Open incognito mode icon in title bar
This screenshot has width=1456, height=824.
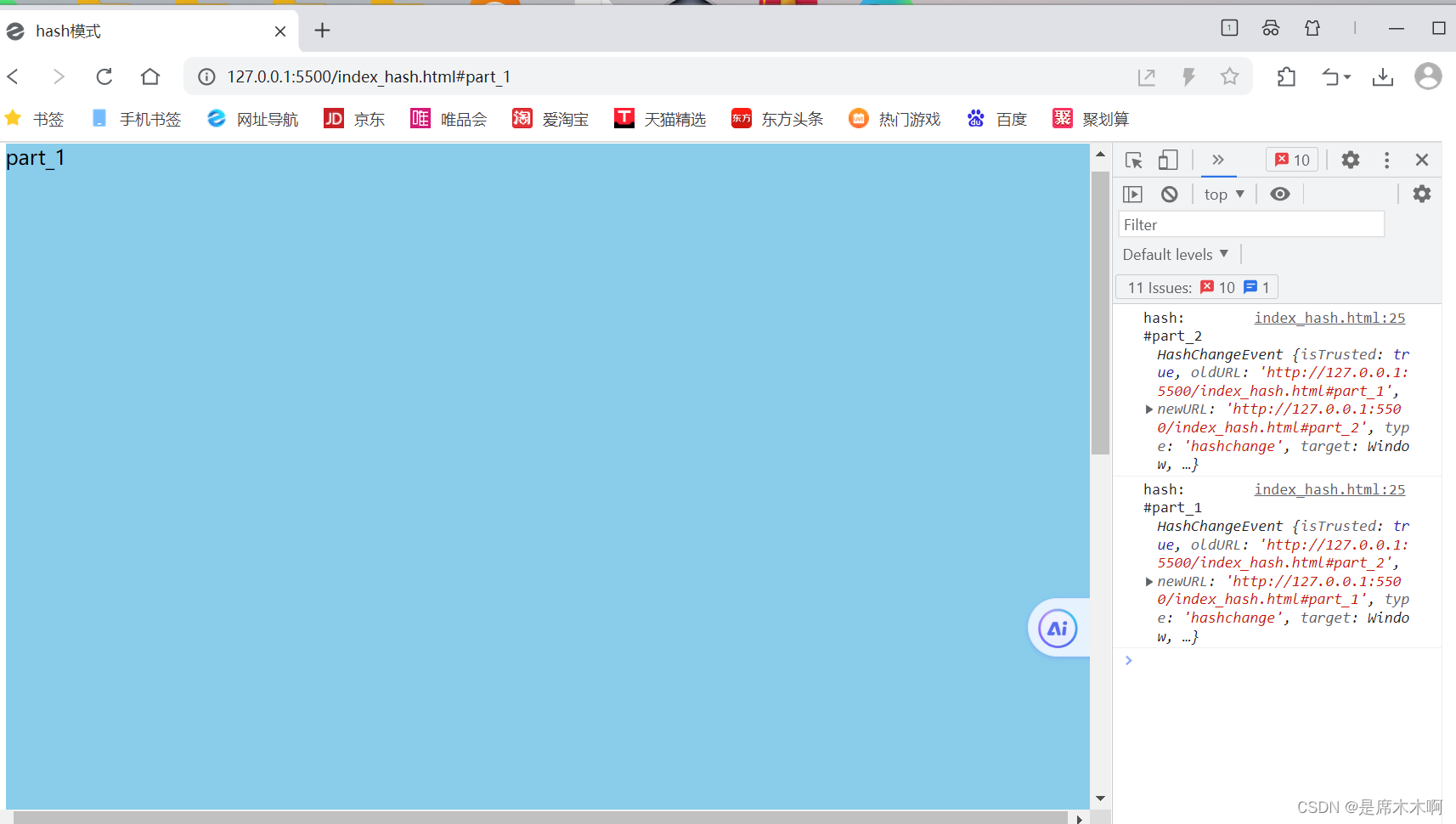click(1271, 28)
